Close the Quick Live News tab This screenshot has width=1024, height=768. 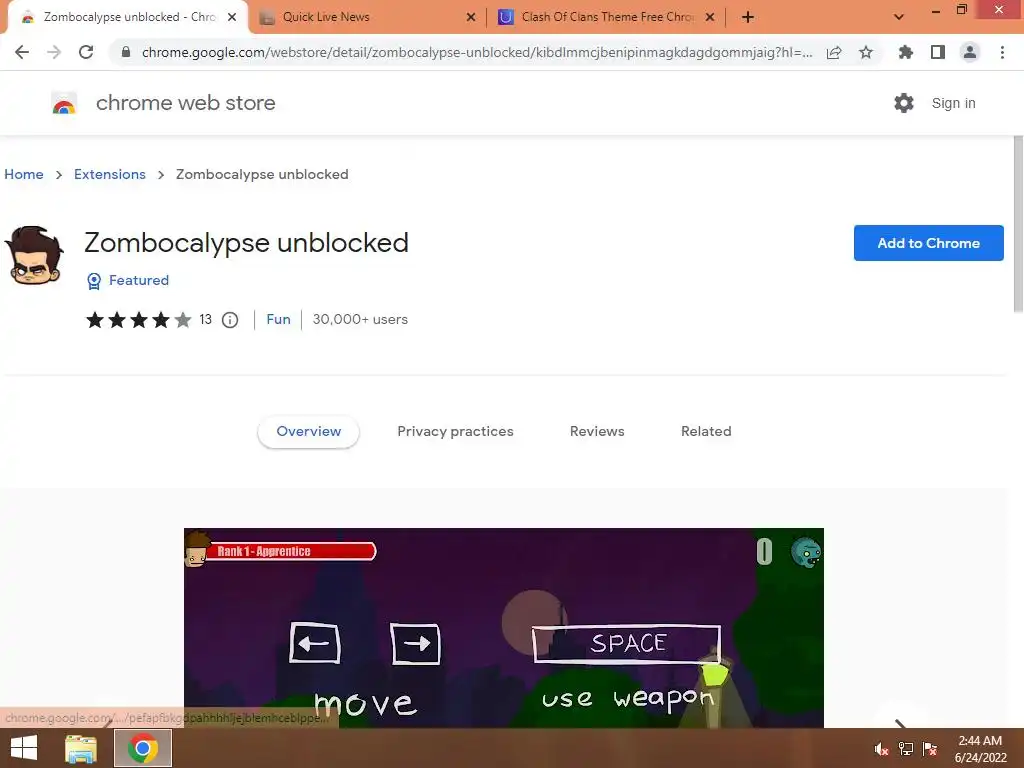pos(471,17)
